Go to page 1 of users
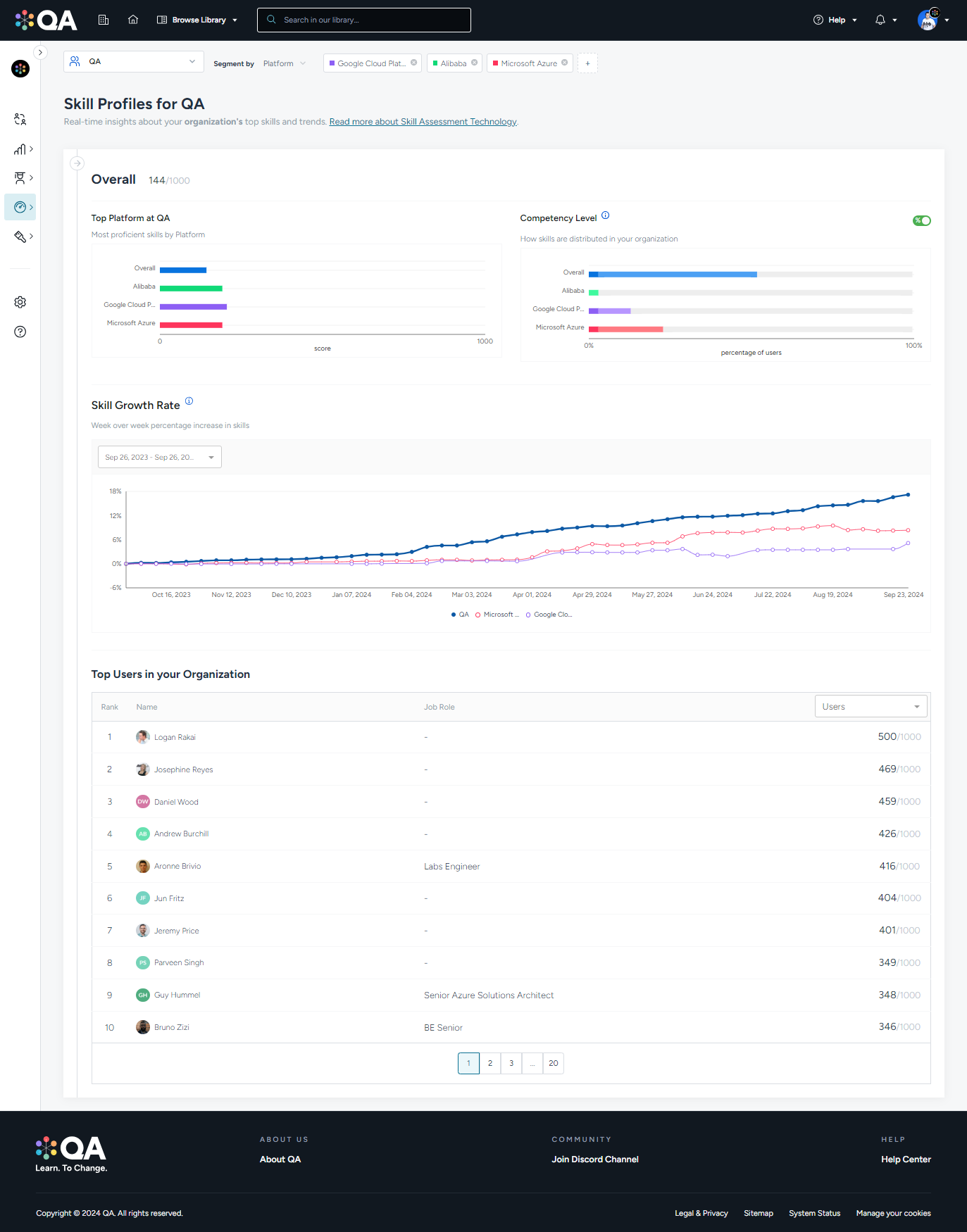Image resolution: width=967 pixels, height=1232 pixels. [x=468, y=1063]
